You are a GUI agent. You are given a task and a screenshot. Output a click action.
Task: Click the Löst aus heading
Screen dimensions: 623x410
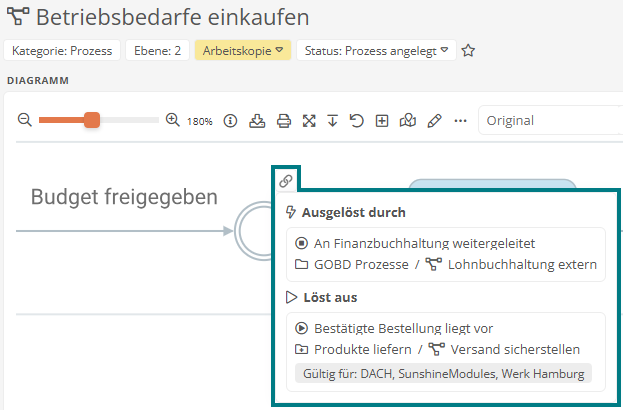pyautogui.click(x=330, y=297)
